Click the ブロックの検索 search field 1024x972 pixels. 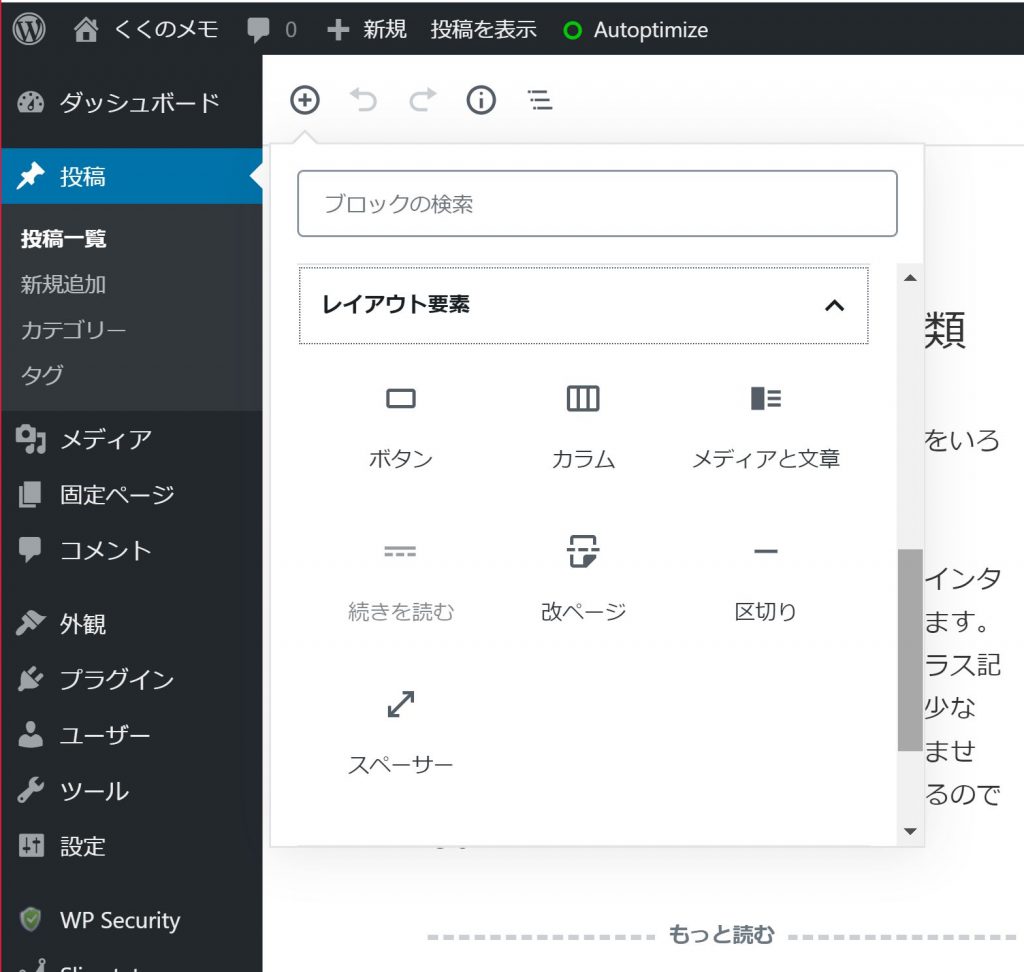pos(597,204)
